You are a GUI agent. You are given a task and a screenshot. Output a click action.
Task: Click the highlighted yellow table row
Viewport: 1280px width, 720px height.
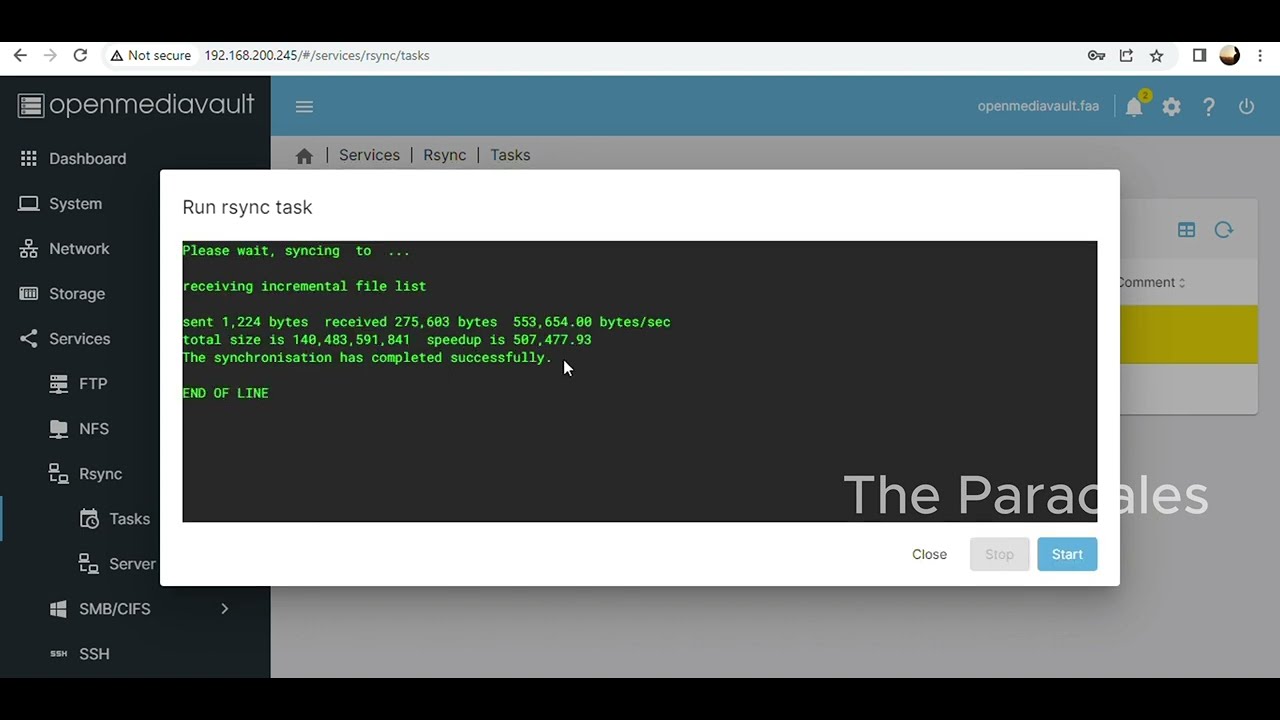click(1189, 334)
